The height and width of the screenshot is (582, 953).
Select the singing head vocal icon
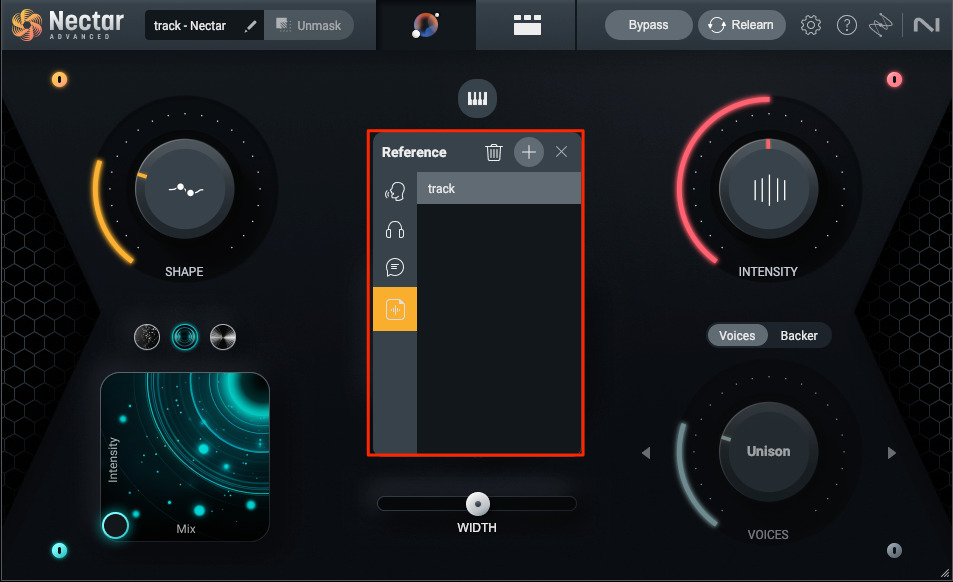[395, 191]
